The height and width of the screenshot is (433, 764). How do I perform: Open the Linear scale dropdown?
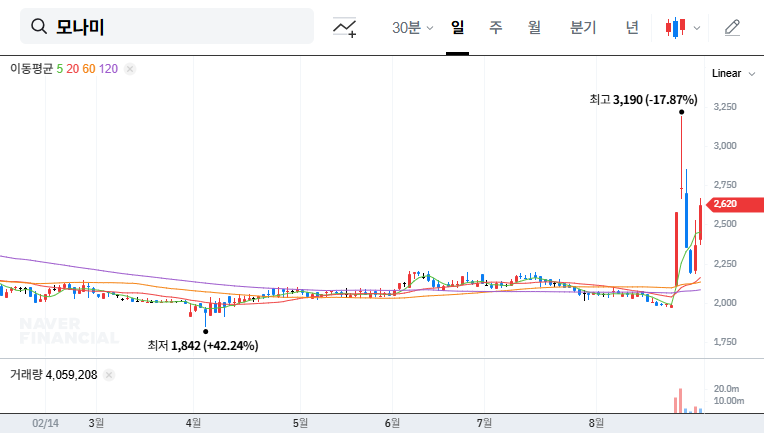pos(733,74)
